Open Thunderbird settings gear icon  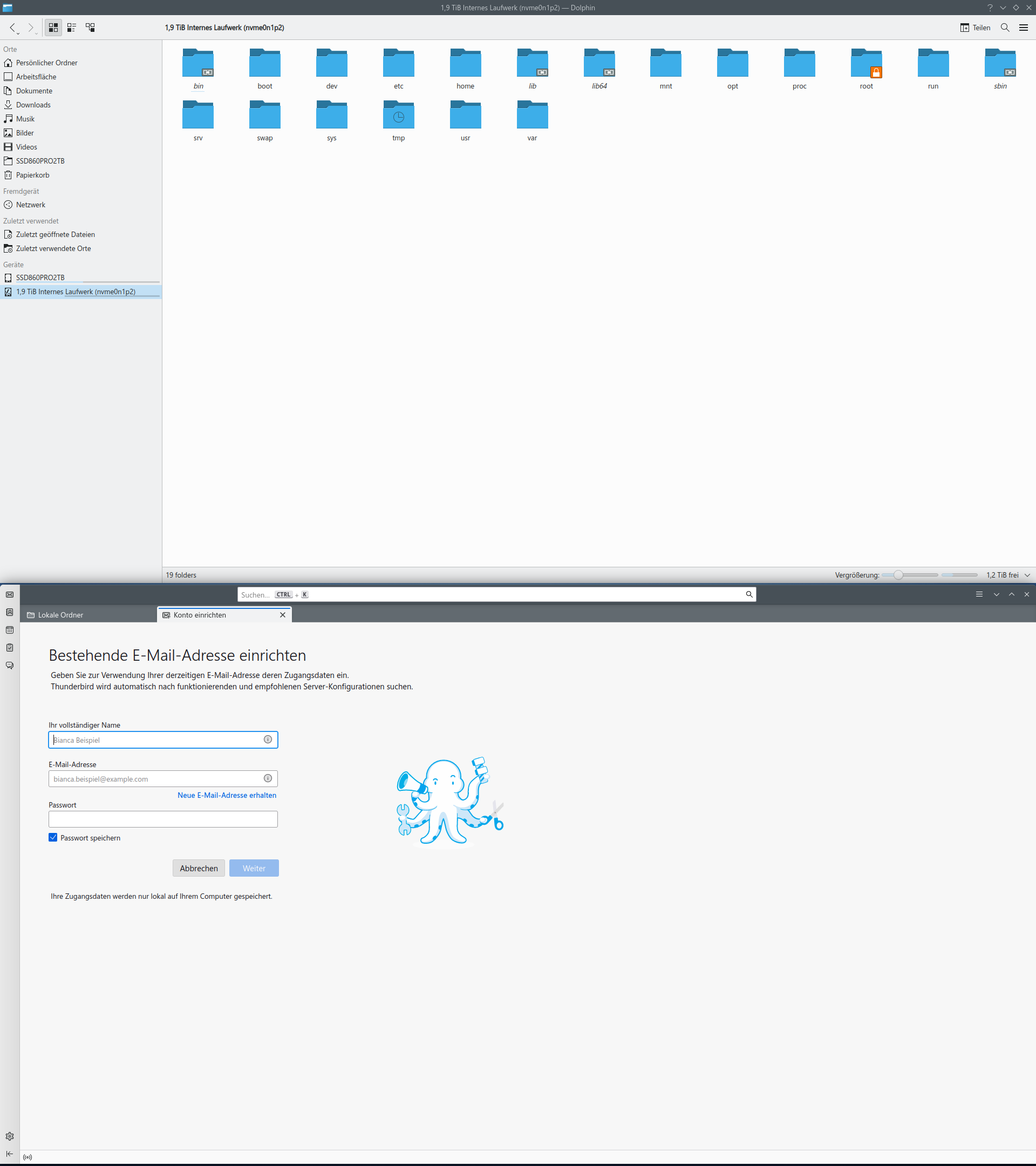pyautogui.click(x=10, y=1136)
